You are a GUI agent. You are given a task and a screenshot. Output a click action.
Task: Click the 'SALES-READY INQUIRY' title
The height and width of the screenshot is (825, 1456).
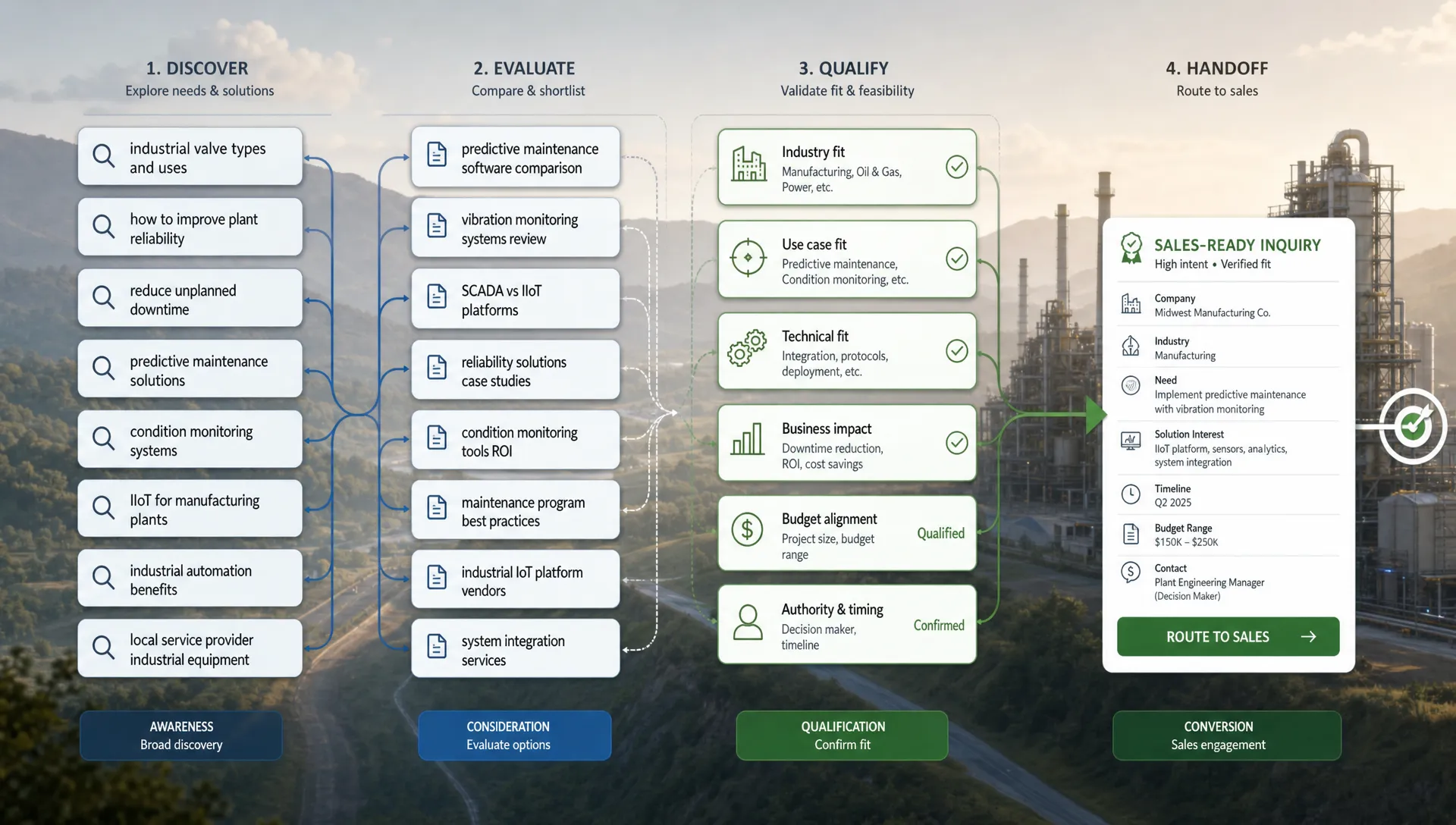(x=1238, y=245)
